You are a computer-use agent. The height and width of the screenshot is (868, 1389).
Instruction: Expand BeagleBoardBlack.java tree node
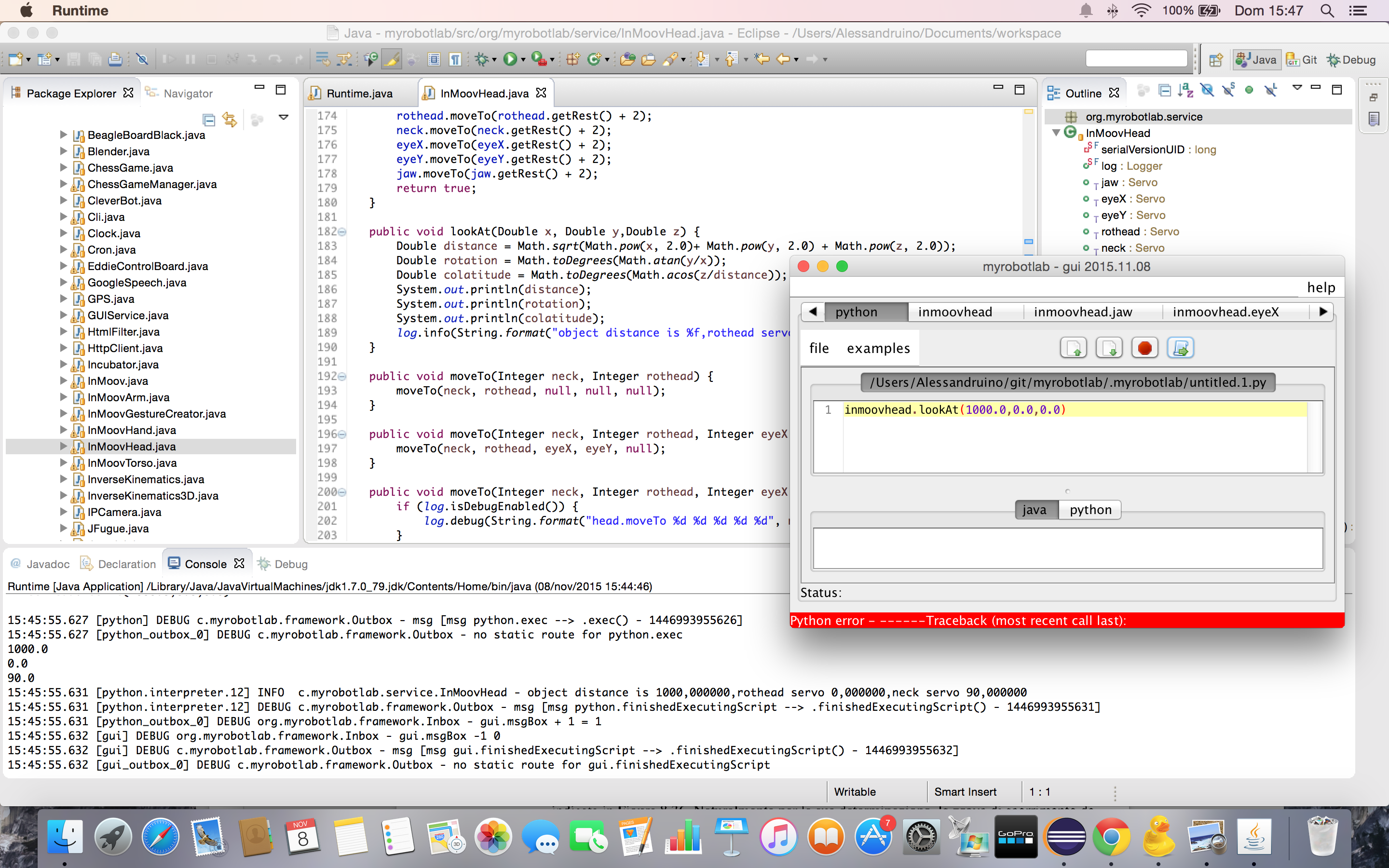coord(63,135)
